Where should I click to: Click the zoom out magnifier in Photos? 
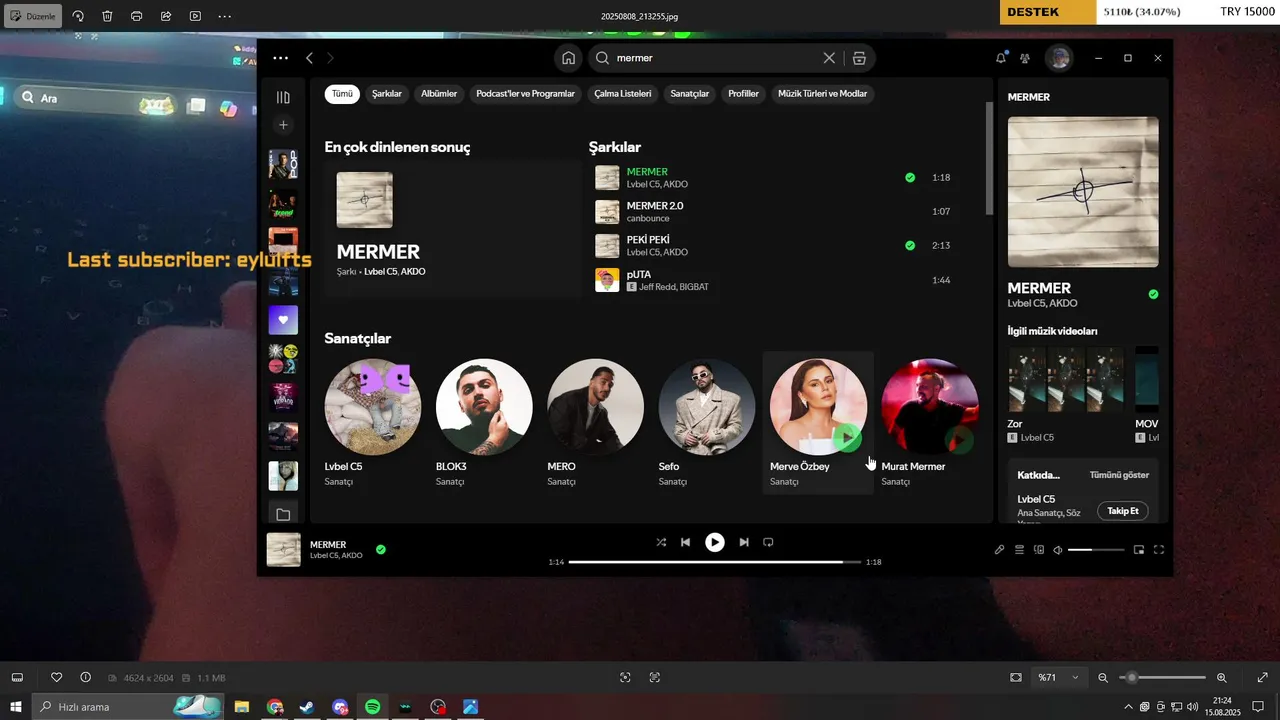(1103, 677)
